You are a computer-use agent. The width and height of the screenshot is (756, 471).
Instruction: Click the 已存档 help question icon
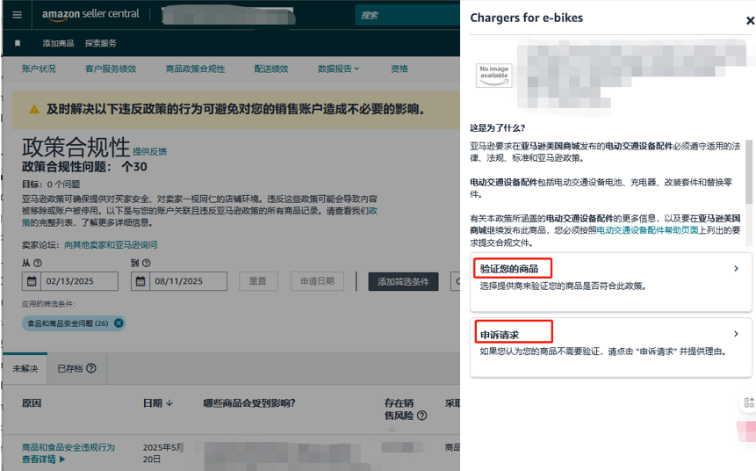(x=91, y=368)
